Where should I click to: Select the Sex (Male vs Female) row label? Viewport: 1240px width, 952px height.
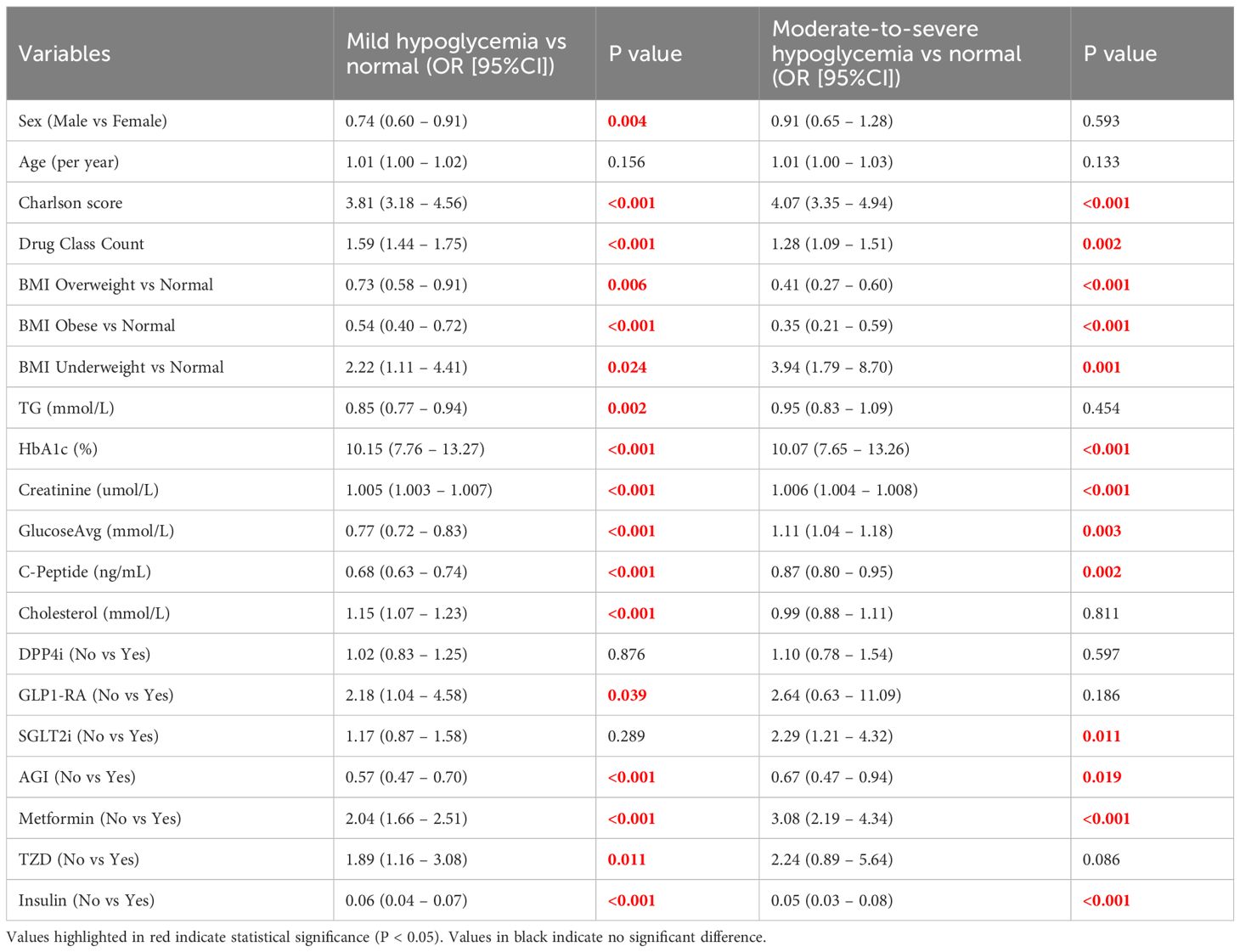point(93,121)
